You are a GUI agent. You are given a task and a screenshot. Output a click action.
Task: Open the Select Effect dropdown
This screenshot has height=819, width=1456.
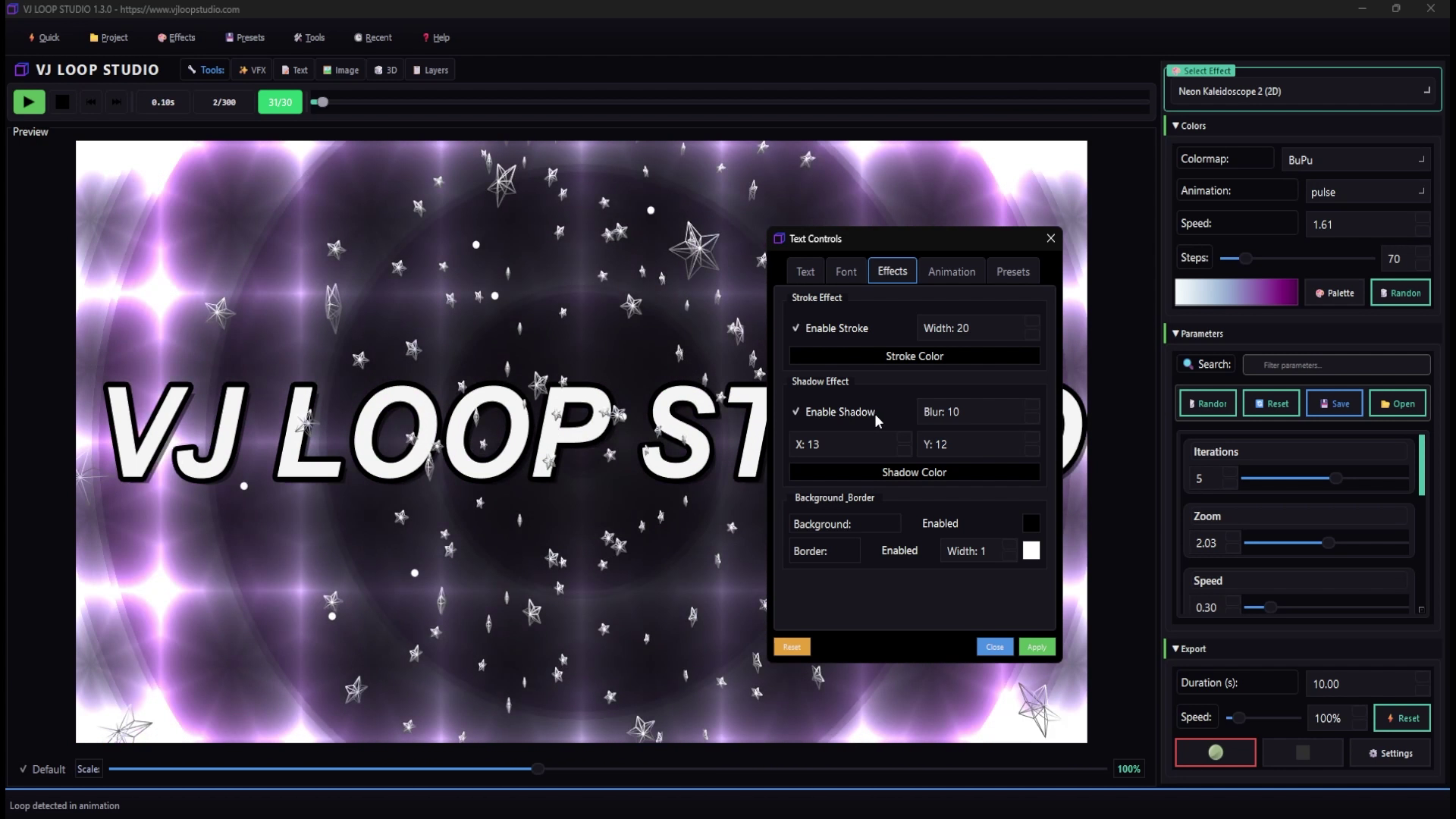pos(1301,91)
